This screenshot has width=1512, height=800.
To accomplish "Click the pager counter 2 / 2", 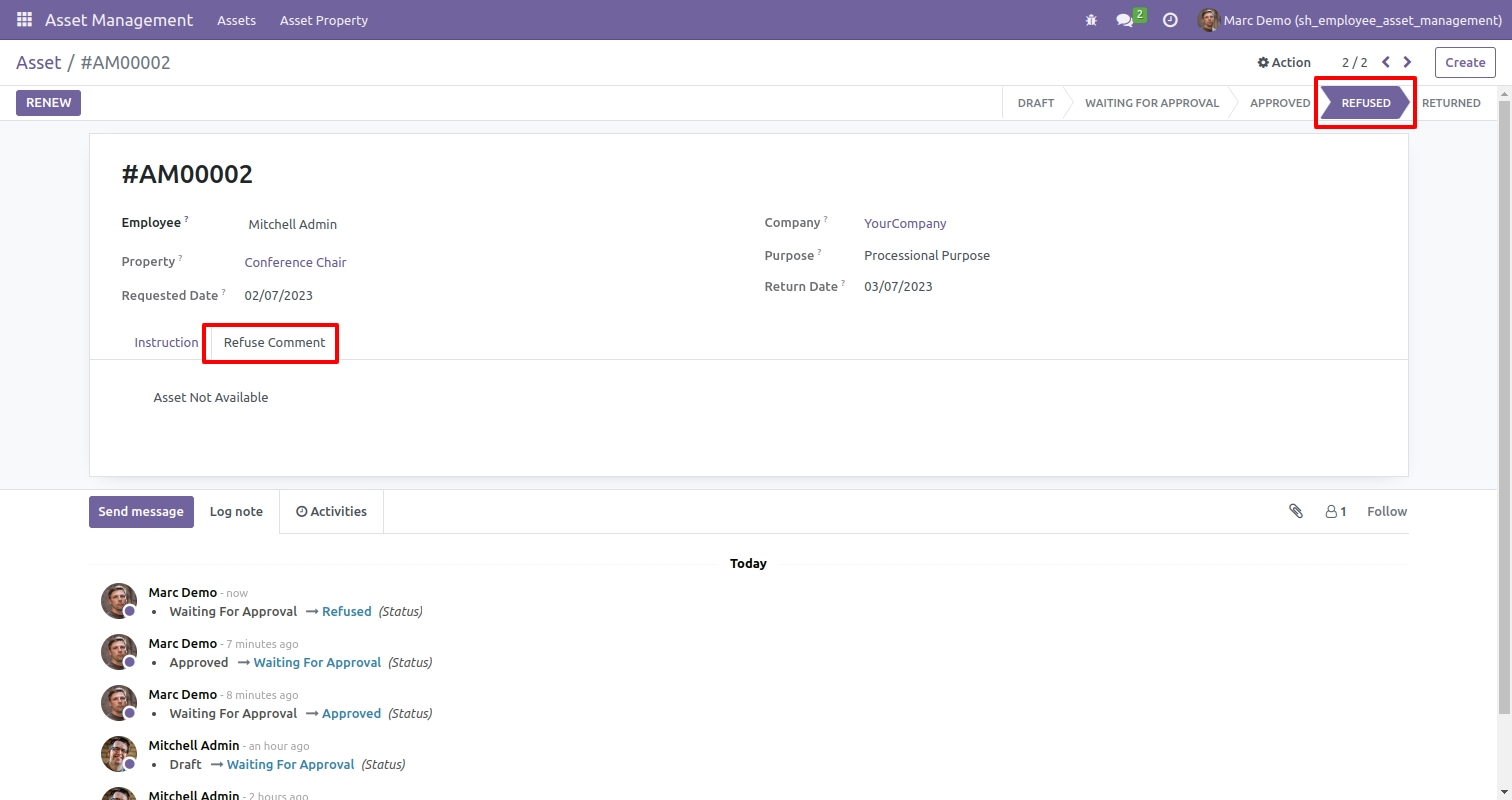I will [x=1354, y=62].
